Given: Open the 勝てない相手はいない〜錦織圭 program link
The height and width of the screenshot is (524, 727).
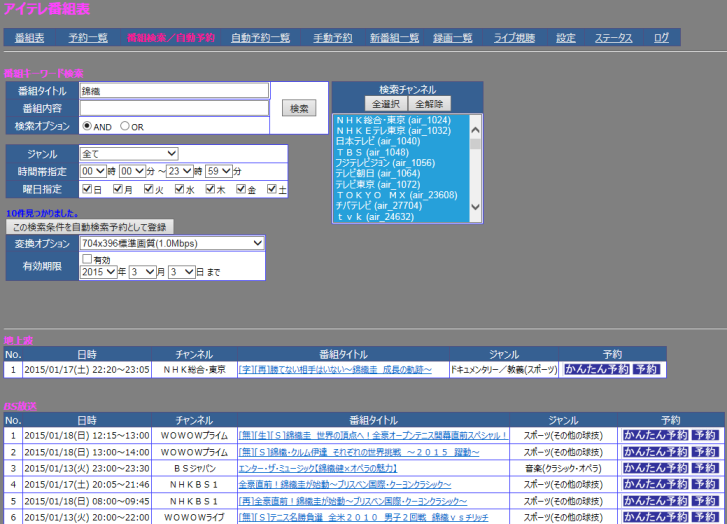Looking at the screenshot, I should [335, 370].
